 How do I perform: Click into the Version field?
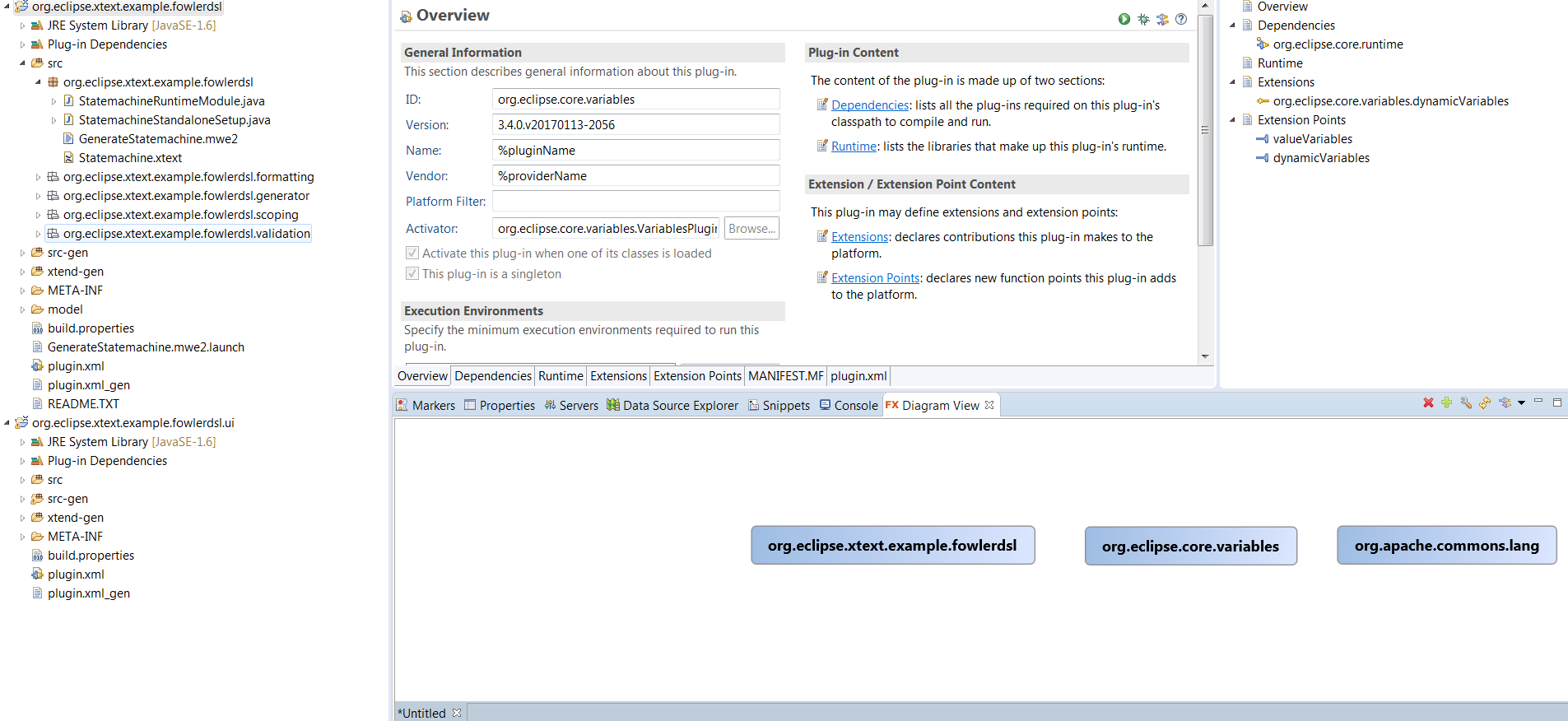(635, 124)
